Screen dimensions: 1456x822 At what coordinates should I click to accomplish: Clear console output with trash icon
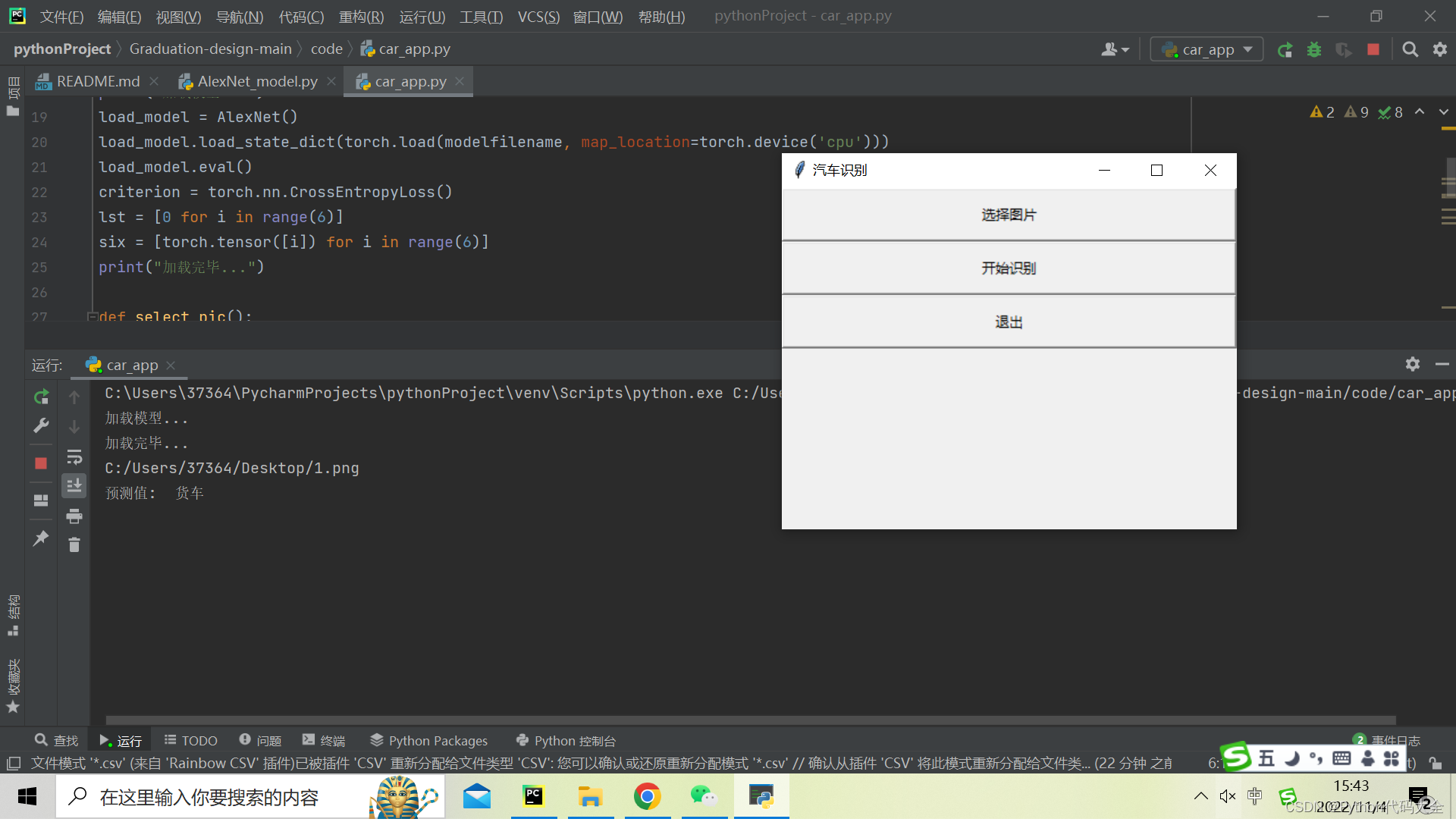click(x=74, y=545)
